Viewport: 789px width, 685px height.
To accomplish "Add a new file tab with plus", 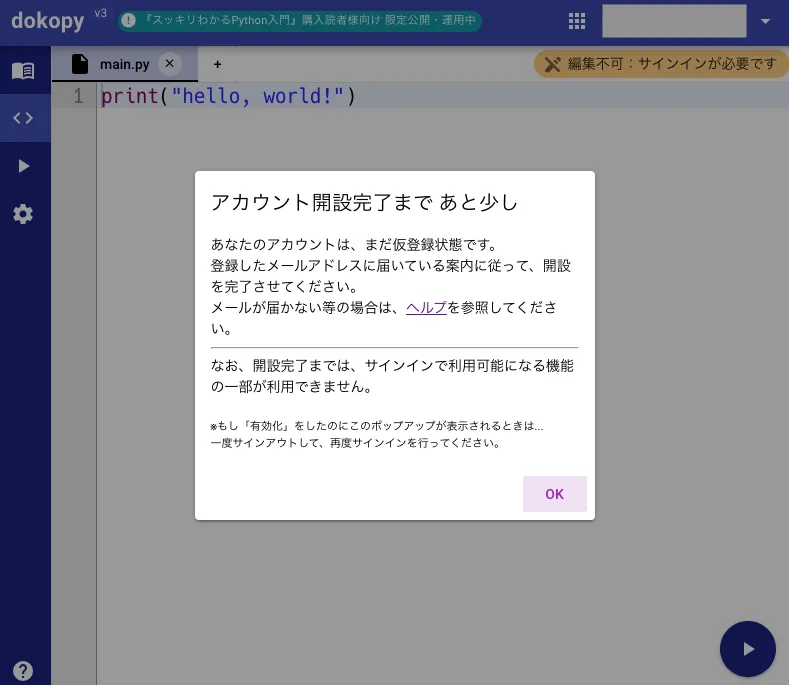I will pos(217,64).
